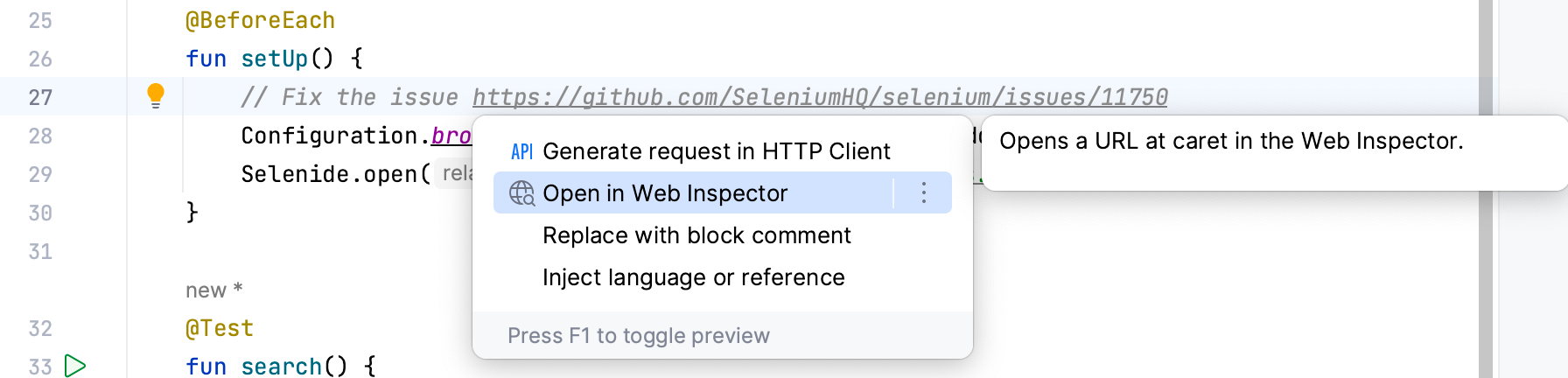Click the 'new *' author inlay hint
The image size is (1568, 378).
[x=213, y=290]
